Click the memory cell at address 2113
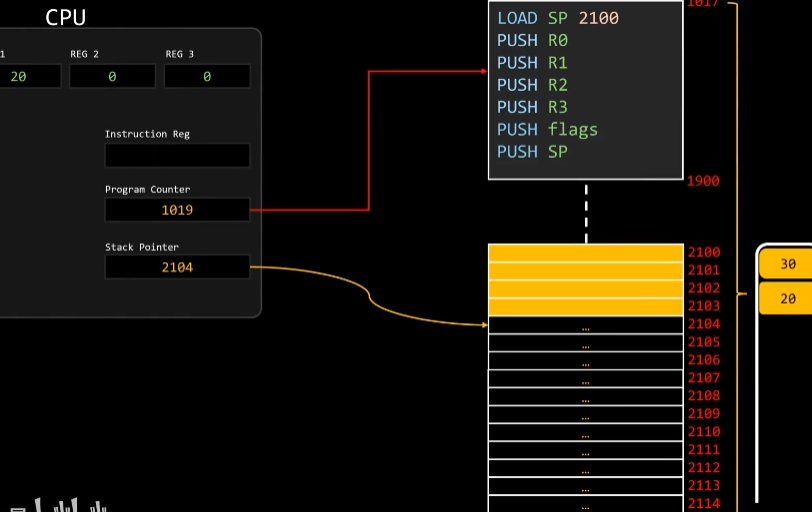 click(586, 487)
